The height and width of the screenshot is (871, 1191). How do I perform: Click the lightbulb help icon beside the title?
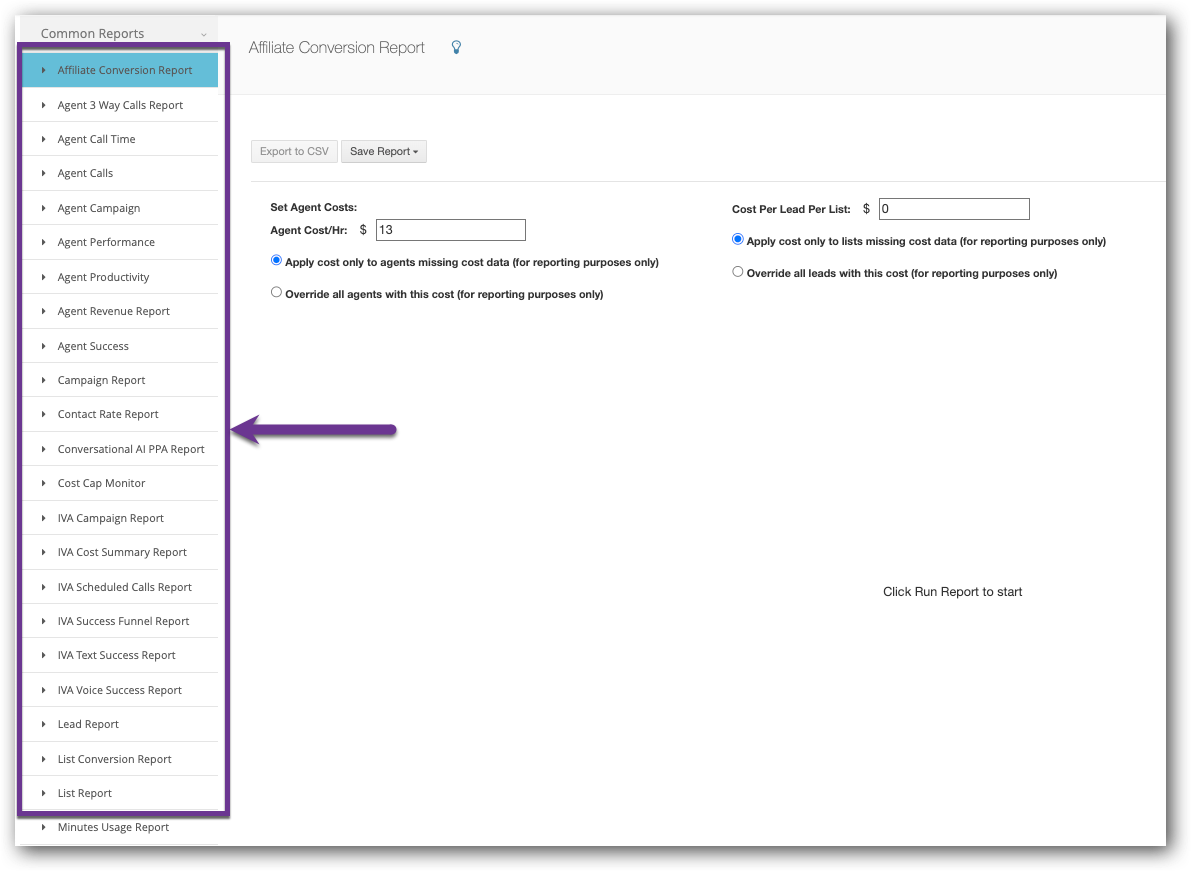tap(456, 47)
